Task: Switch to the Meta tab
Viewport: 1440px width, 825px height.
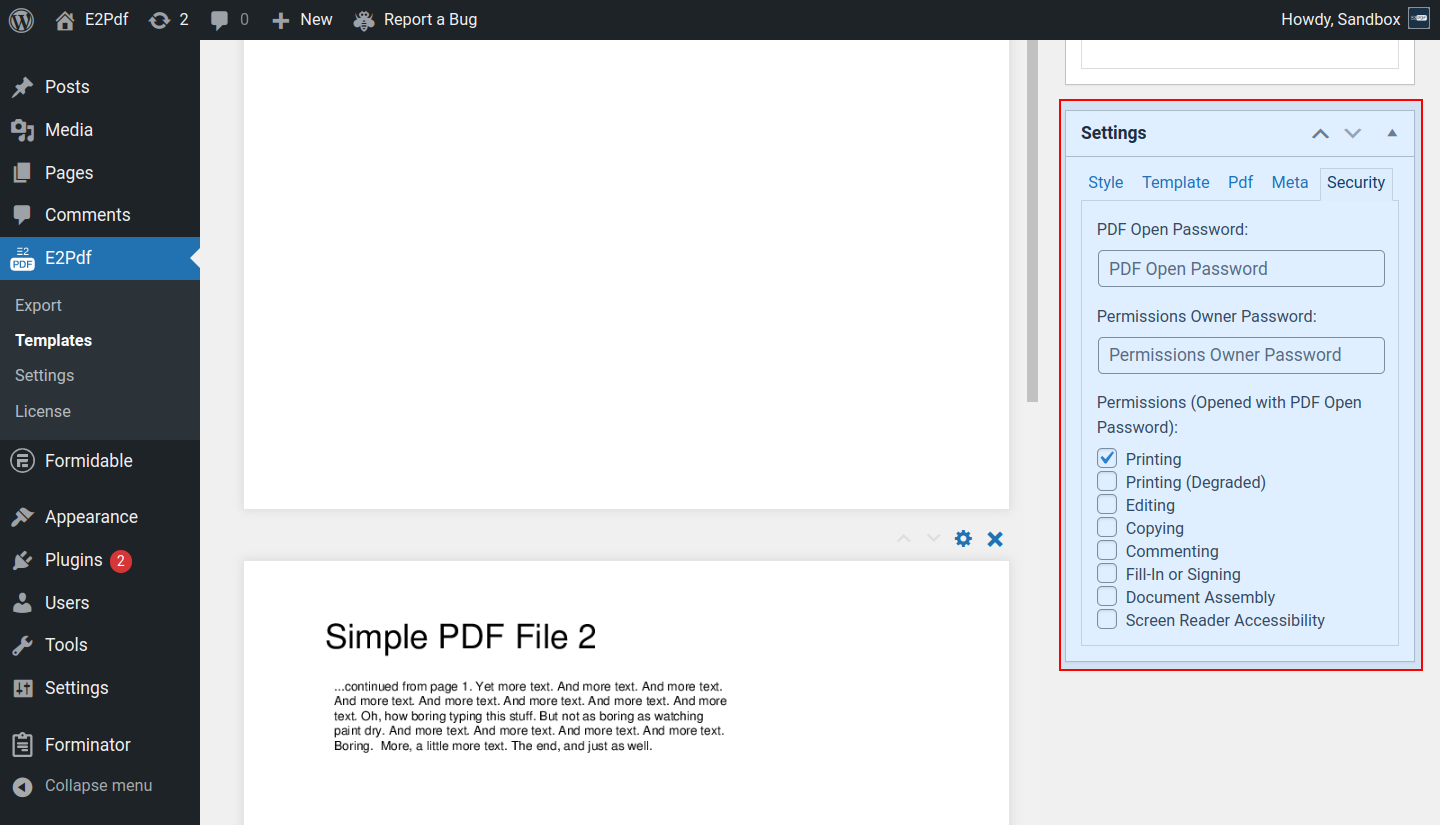Action: [1289, 182]
